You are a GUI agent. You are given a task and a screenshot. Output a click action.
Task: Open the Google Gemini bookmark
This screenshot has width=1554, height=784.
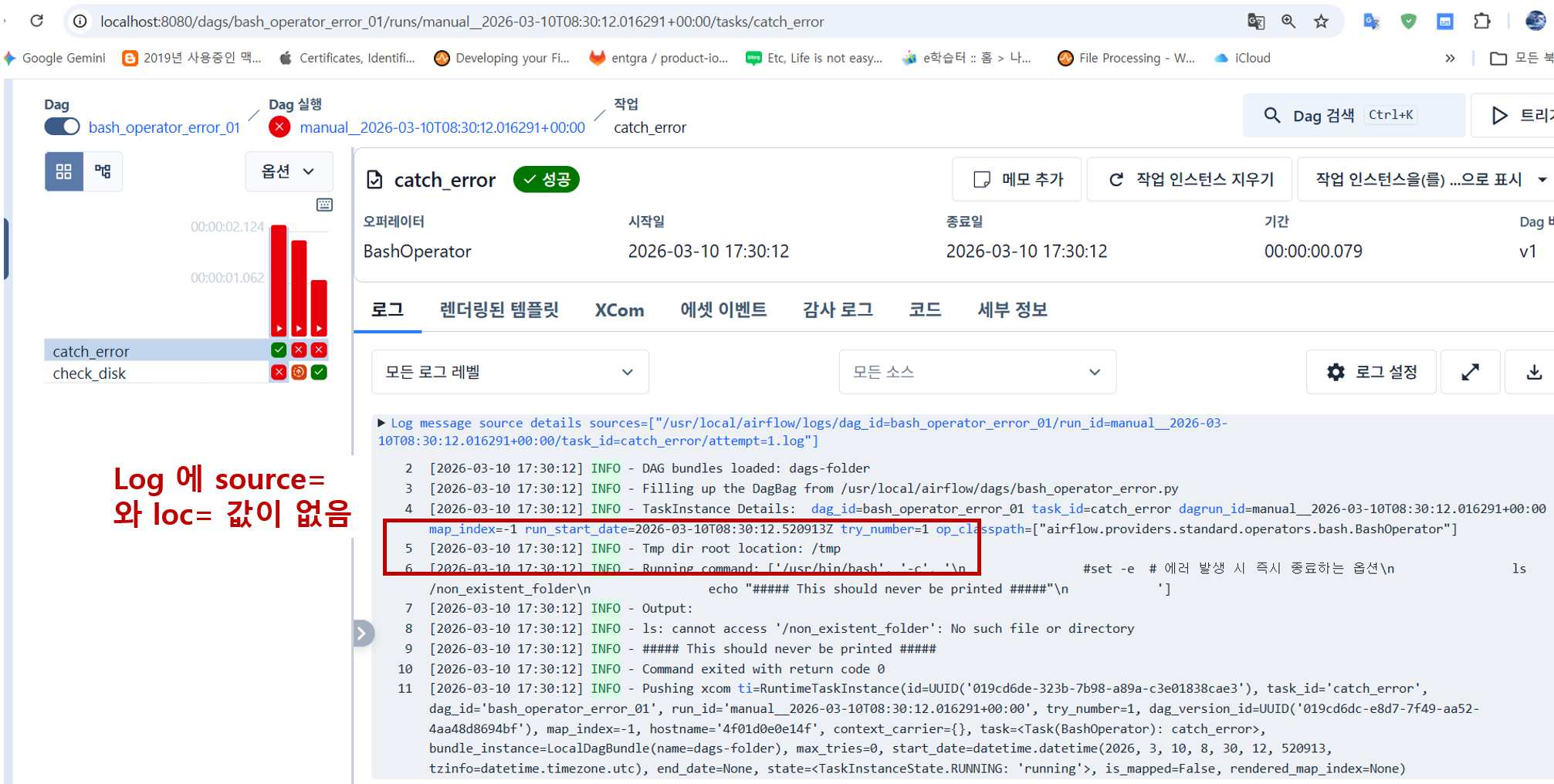(x=55, y=58)
